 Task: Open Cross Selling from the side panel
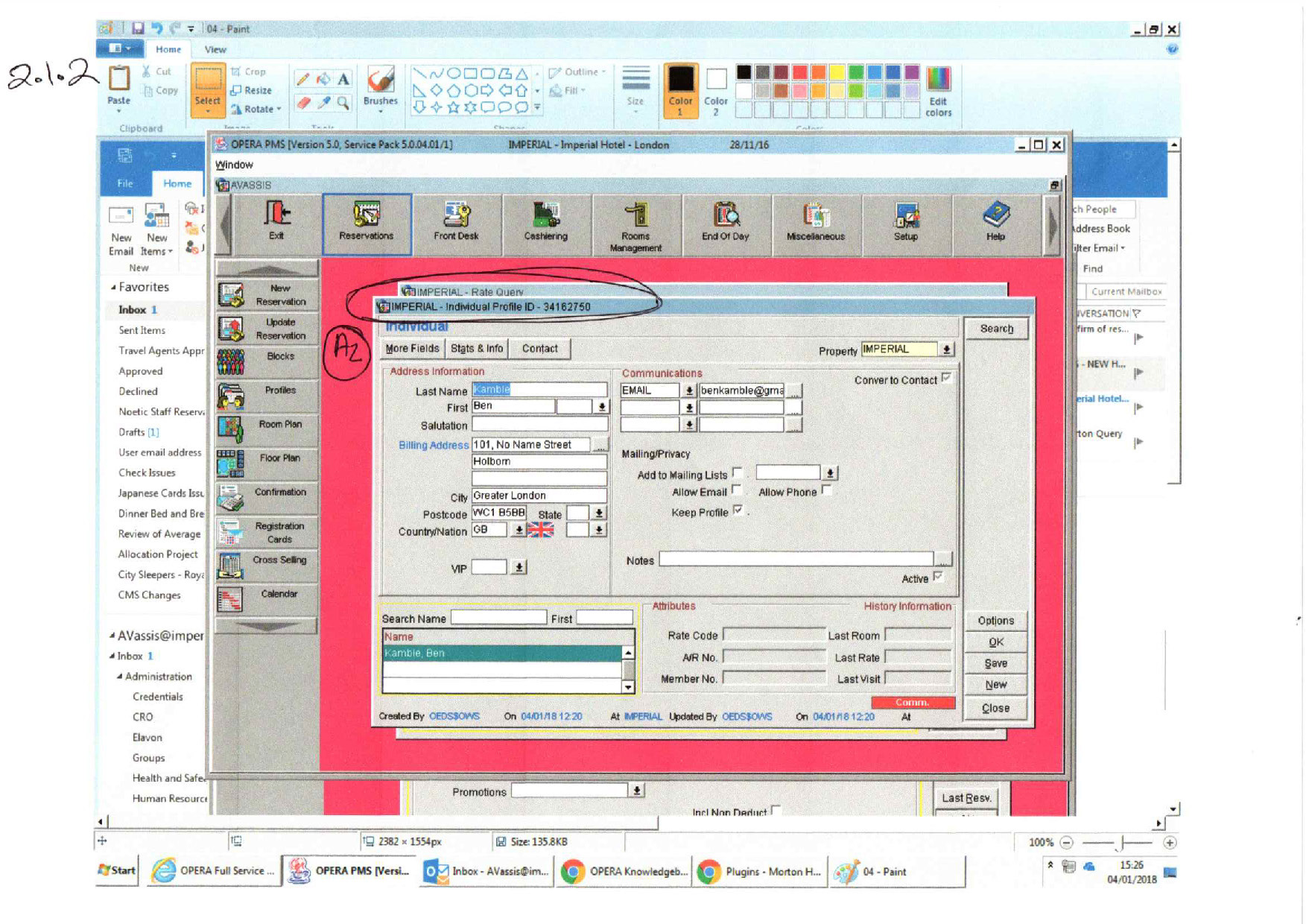click(x=267, y=566)
